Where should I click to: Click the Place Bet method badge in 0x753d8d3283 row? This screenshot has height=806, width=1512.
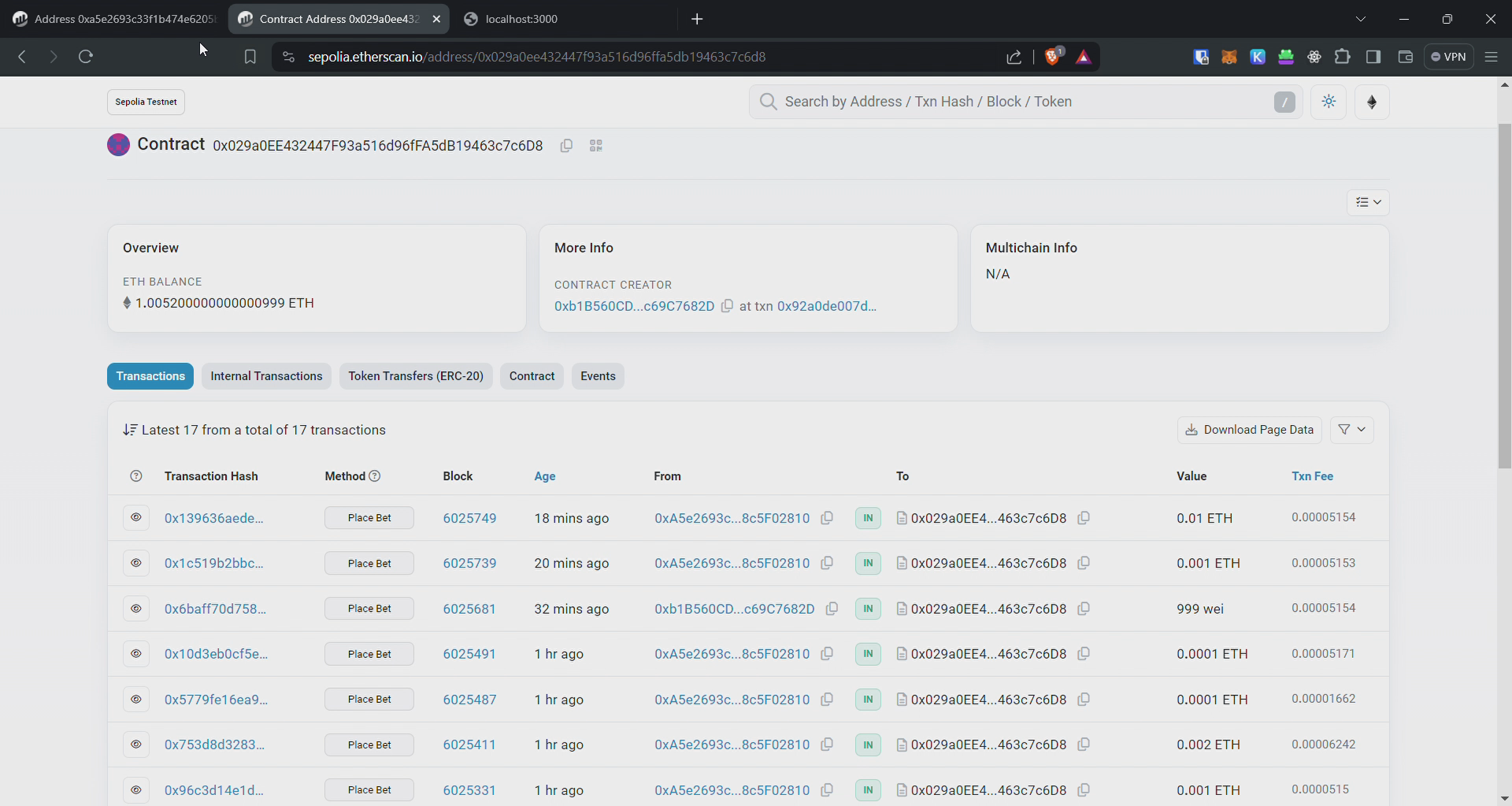click(369, 745)
